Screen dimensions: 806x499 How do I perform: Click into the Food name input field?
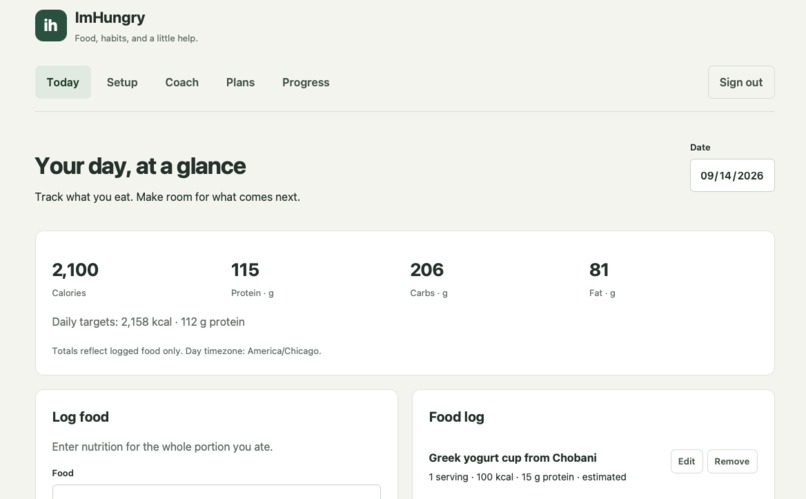coord(216,491)
